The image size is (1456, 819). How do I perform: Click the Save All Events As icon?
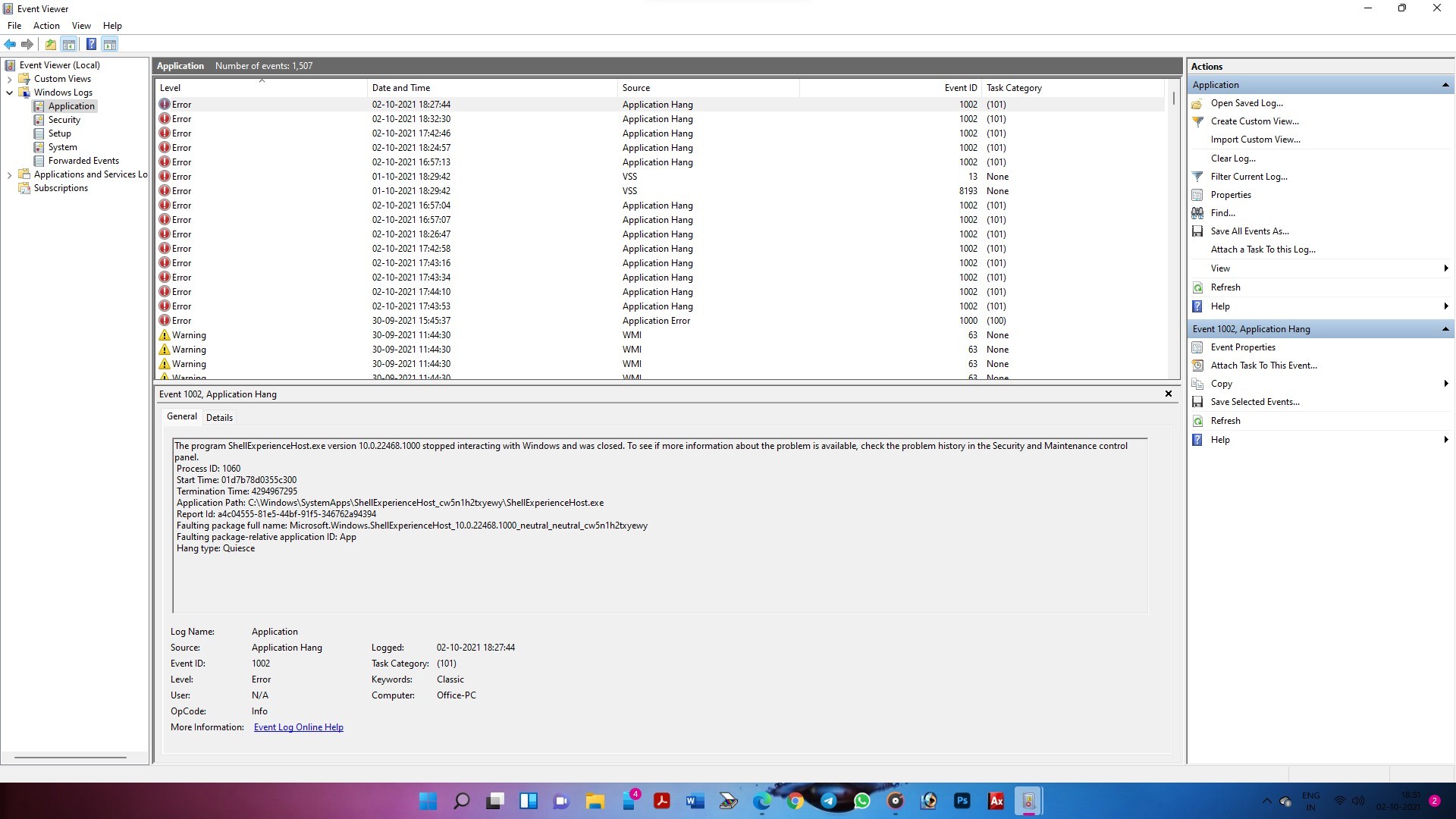click(x=1197, y=231)
